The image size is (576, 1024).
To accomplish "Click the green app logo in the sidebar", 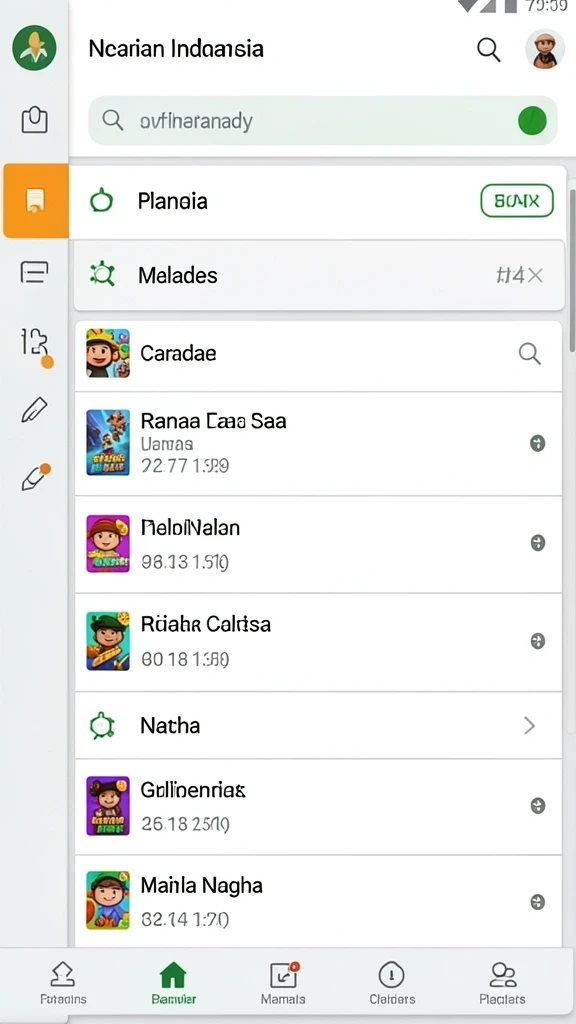I will click(x=34, y=48).
